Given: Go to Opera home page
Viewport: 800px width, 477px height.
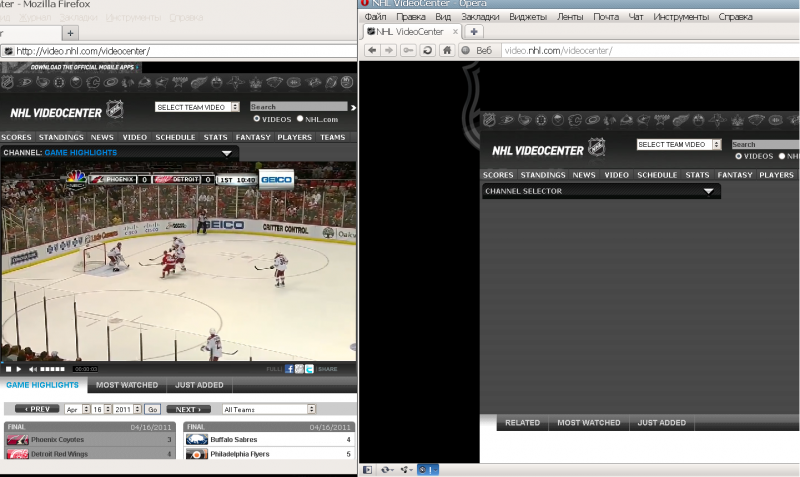Looking at the screenshot, I should 447,50.
